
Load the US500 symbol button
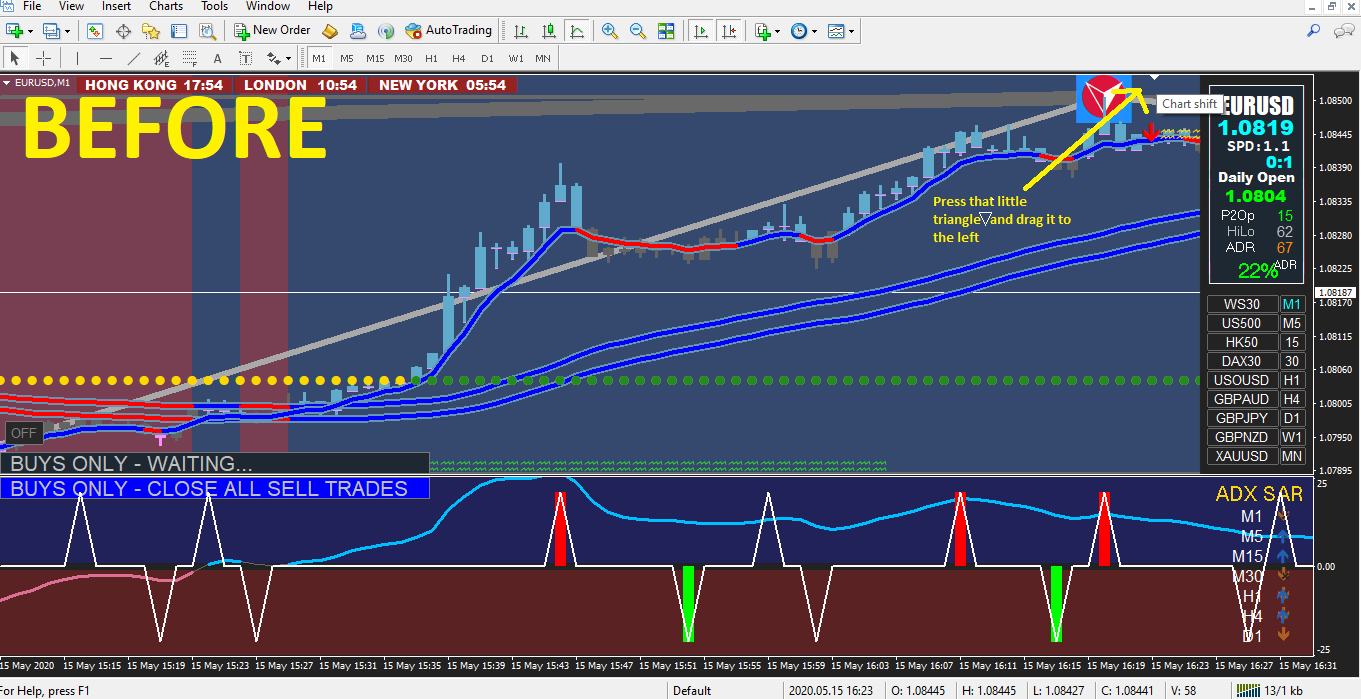pos(1242,323)
